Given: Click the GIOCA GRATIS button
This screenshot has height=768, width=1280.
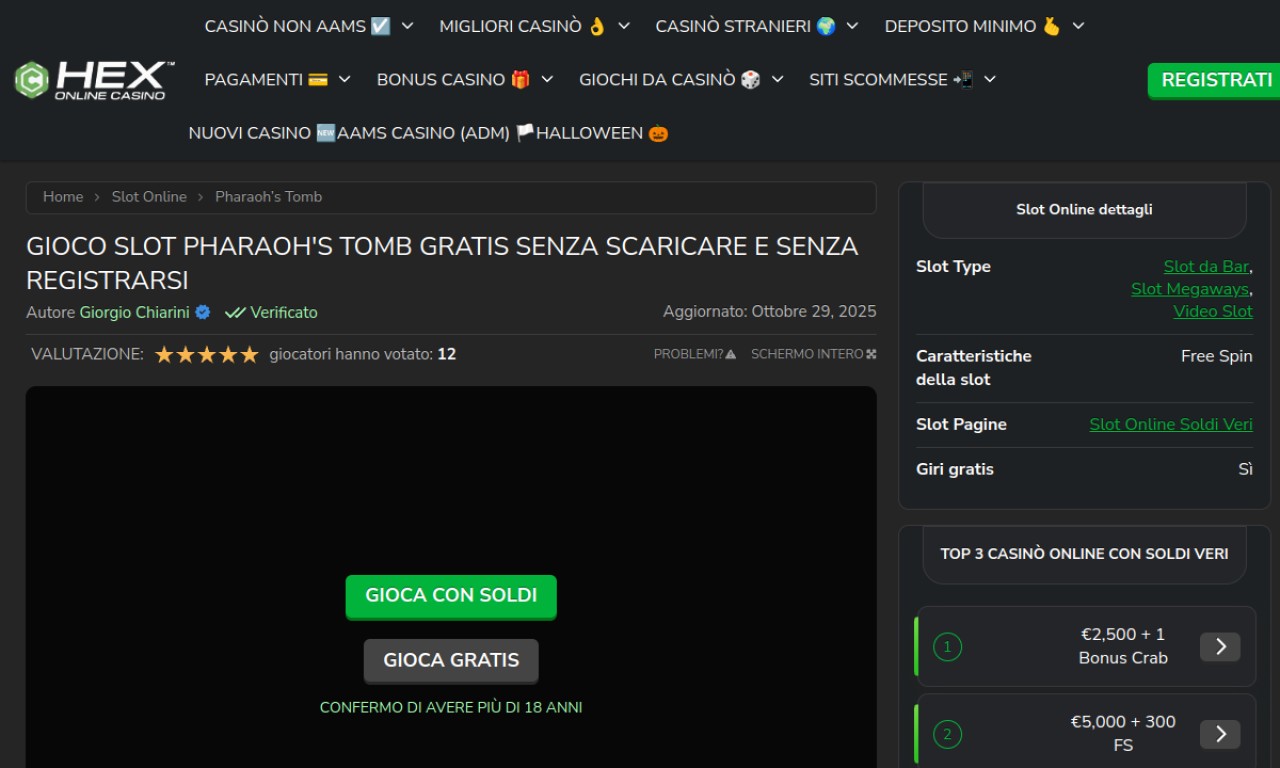Looking at the screenshot, I should tap(451, 660).
